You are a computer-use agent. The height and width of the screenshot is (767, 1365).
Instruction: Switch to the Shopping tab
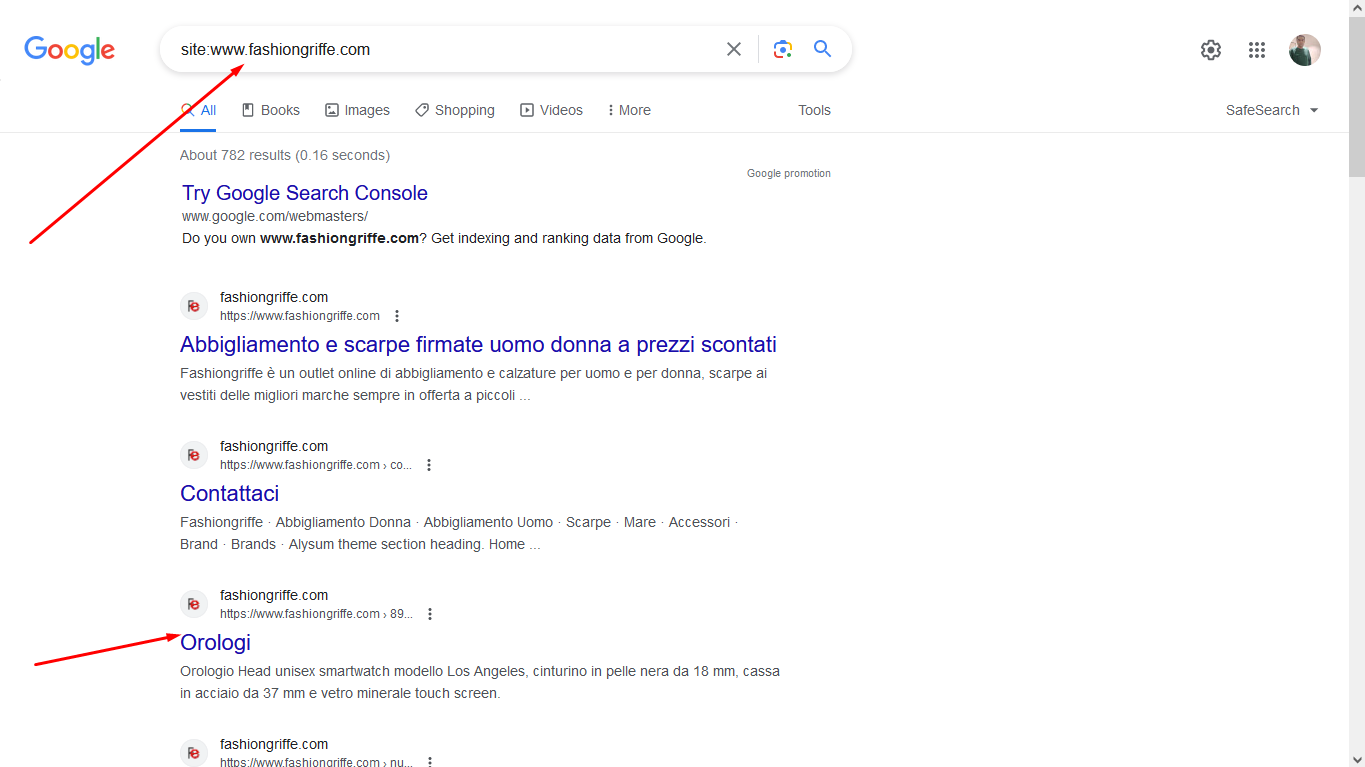[x=455, y=110]
